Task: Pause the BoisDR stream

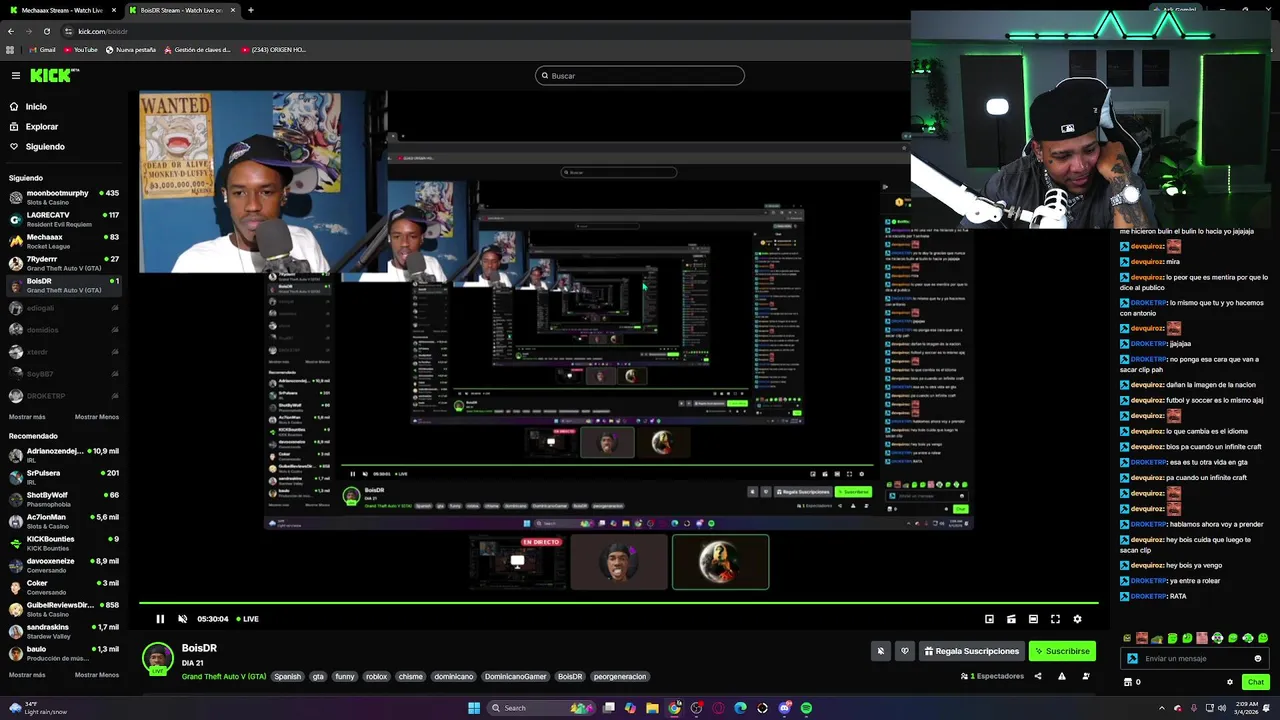Action: (x=160, y=619)
